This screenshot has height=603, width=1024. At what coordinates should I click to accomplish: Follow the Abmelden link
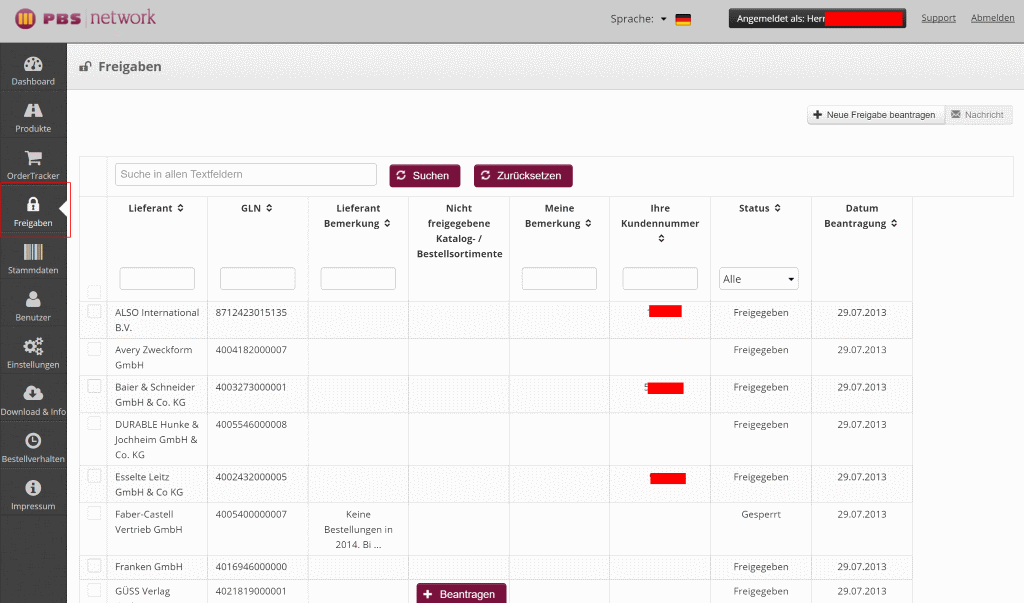coord(992,18)
